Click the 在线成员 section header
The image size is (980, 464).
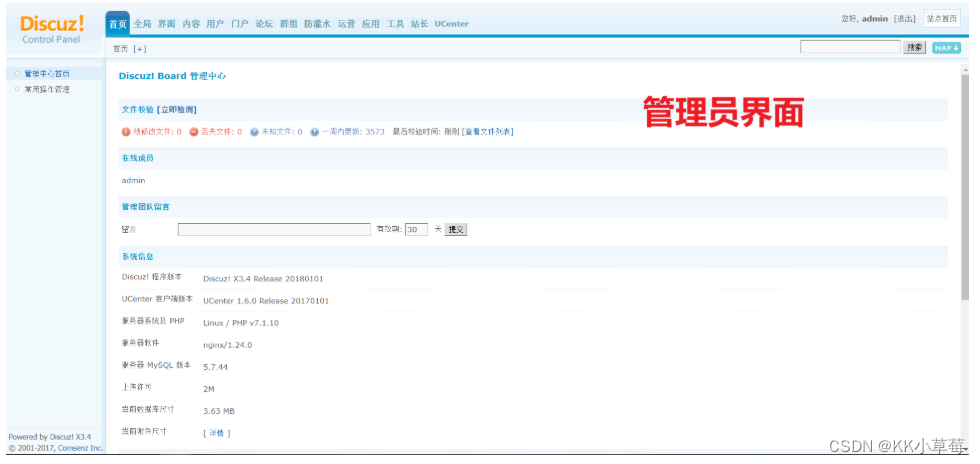coord(138,158)
